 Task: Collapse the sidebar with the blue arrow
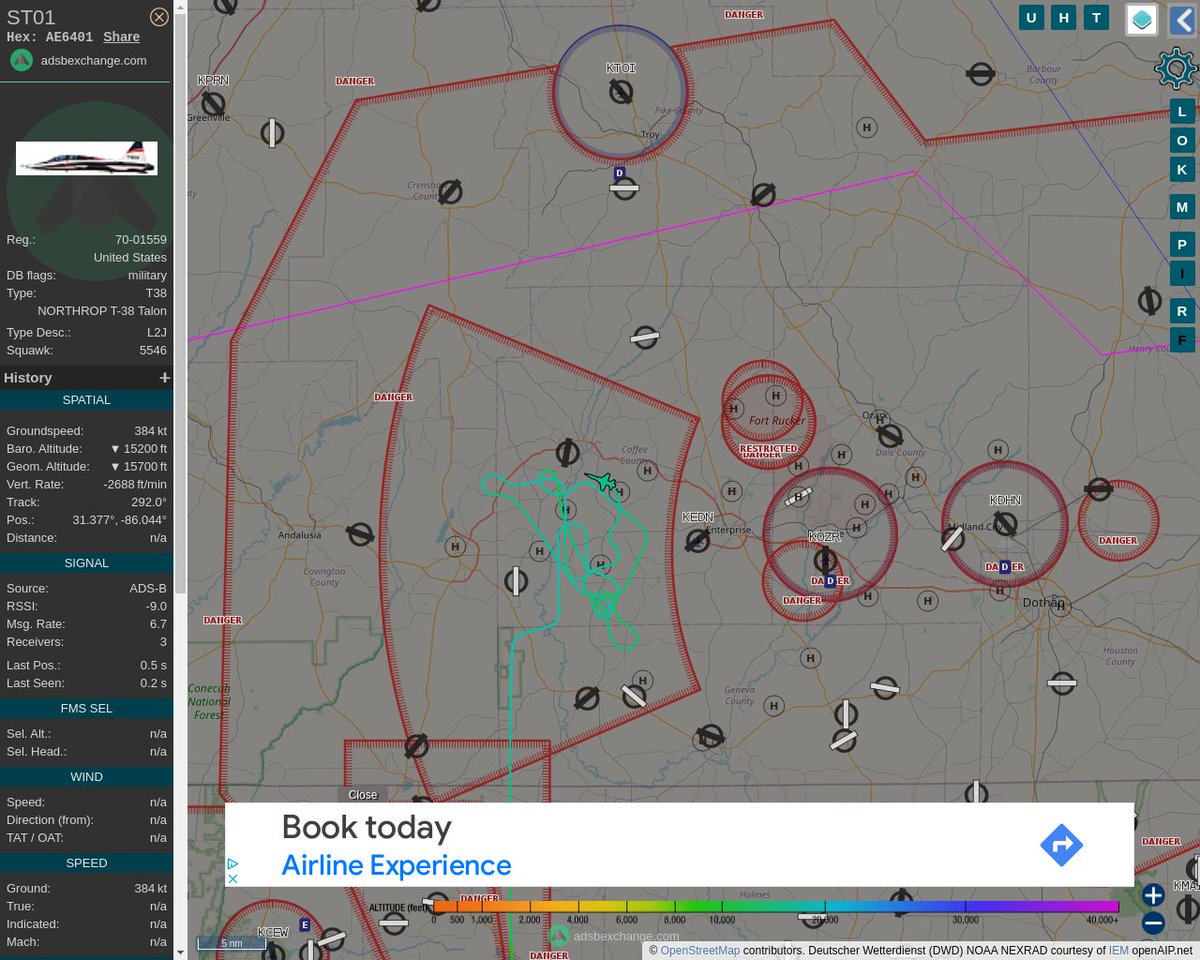pyautogui.click(x=1184, y=19)
